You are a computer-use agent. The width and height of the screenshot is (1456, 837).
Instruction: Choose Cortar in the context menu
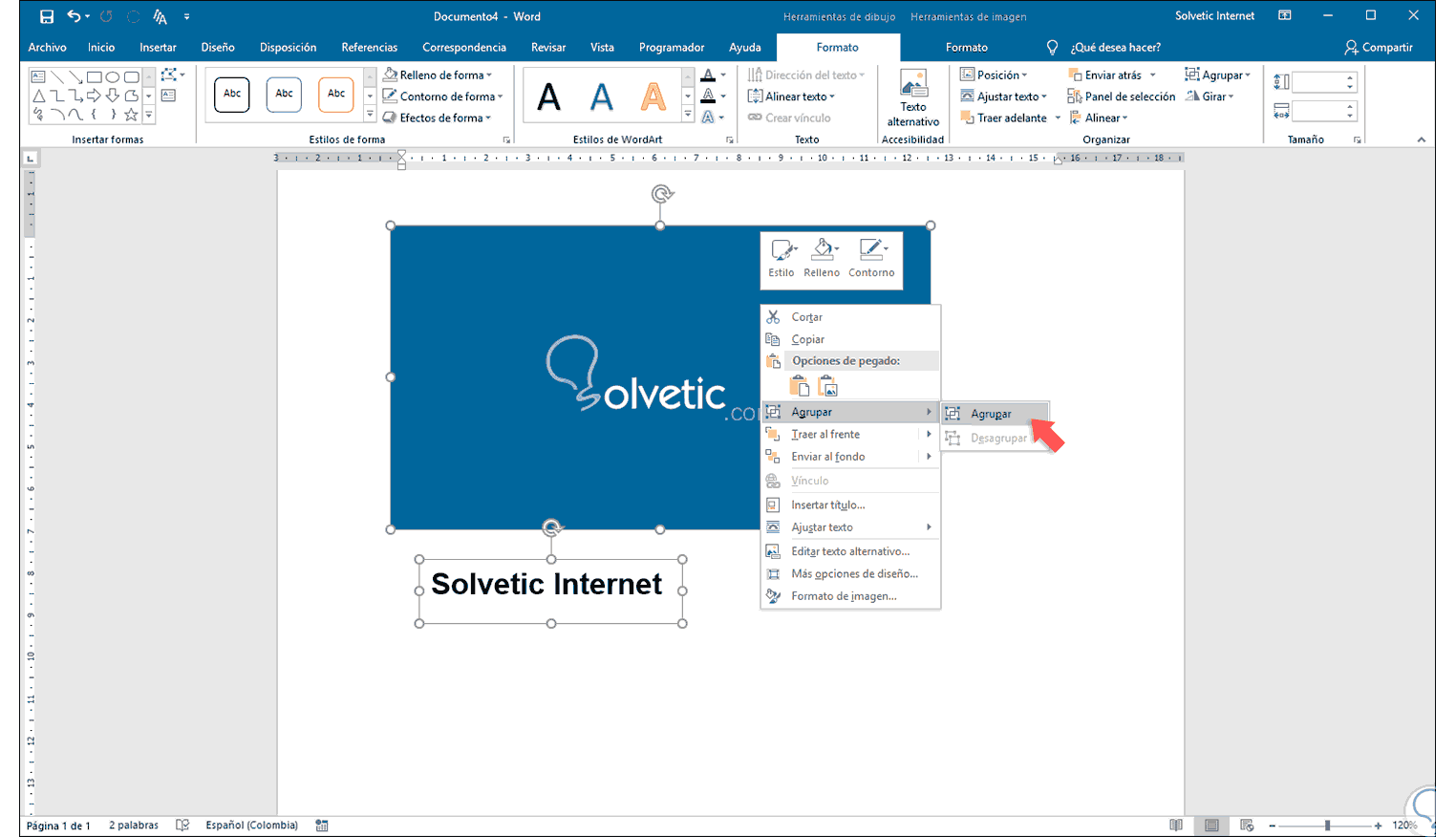tap(850, 317)
